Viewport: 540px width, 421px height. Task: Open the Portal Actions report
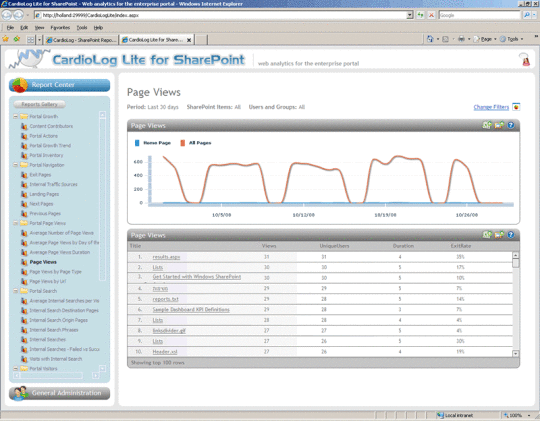43,136
